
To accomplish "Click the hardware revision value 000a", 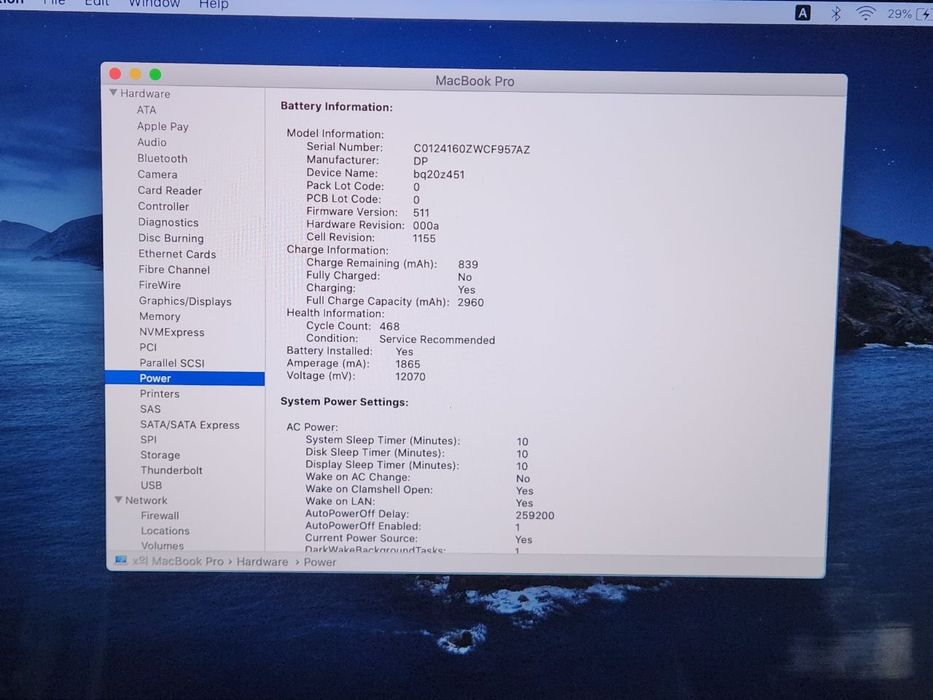I will click(425, 226).
